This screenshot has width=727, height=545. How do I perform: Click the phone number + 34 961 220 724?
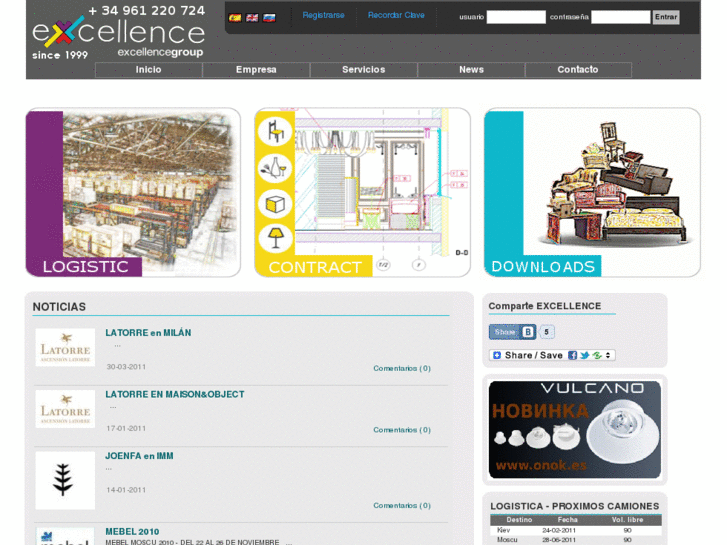click(147, 11)
